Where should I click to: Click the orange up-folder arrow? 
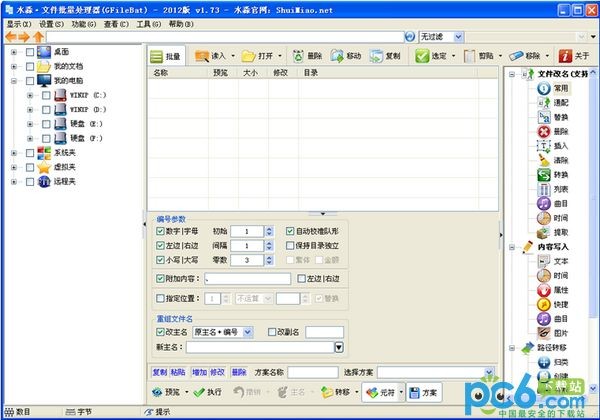point(39,37)
